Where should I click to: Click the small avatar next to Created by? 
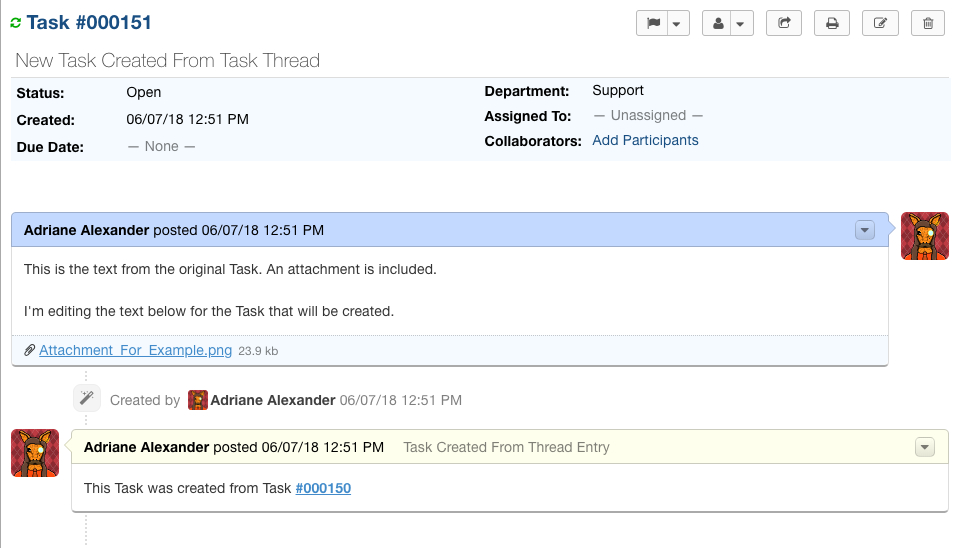click(x=198, y=400)
